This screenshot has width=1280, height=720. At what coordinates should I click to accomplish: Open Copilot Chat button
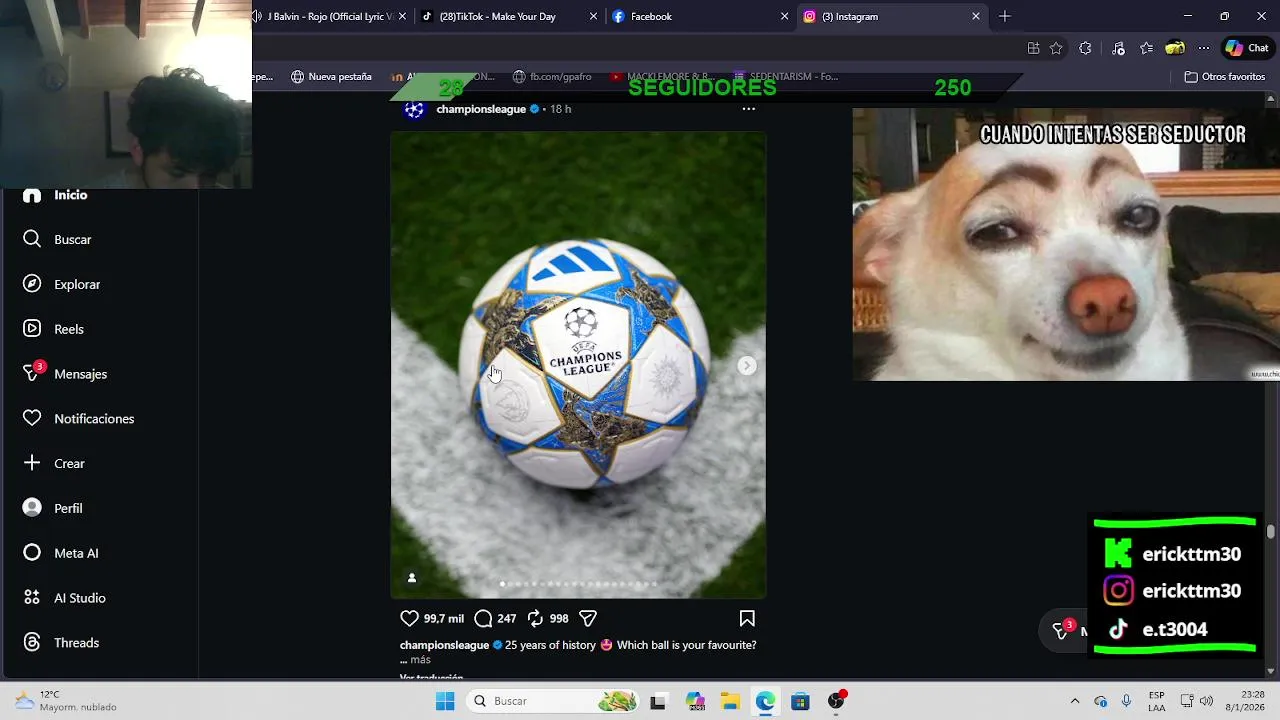pyautogui.click(x=1247, y=48)
